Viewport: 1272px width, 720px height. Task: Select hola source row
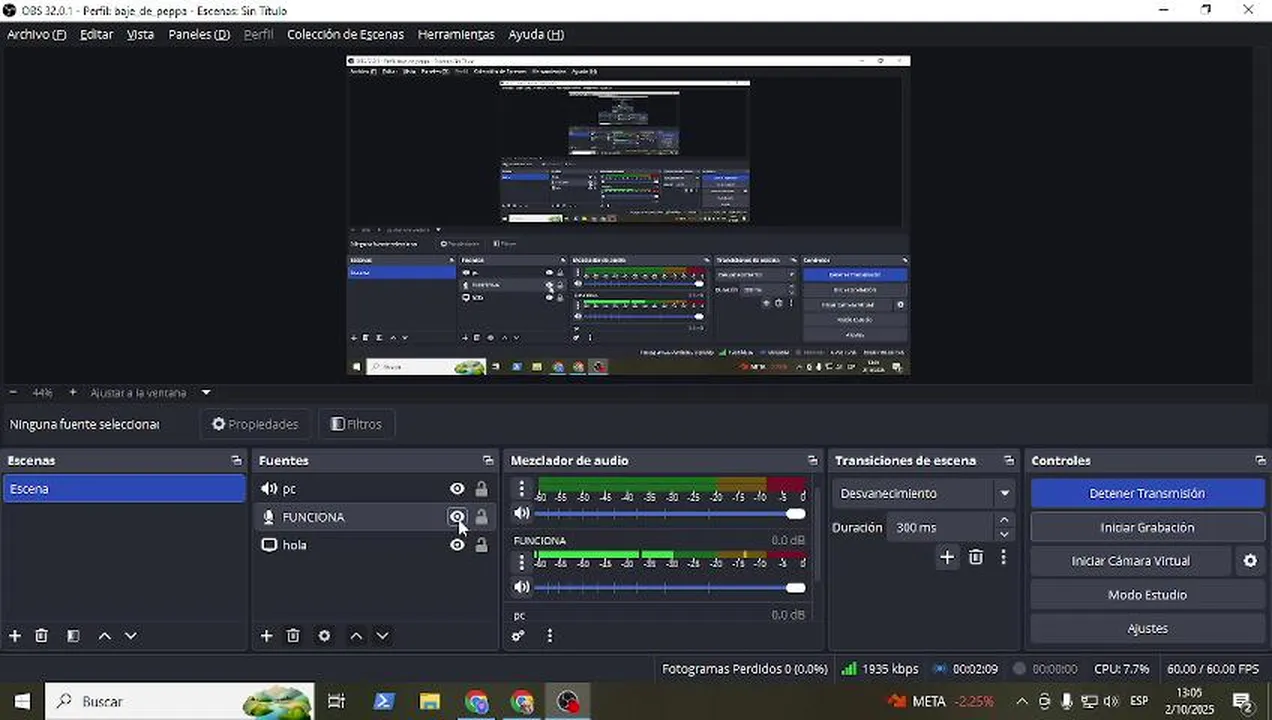tap(374, 545)
